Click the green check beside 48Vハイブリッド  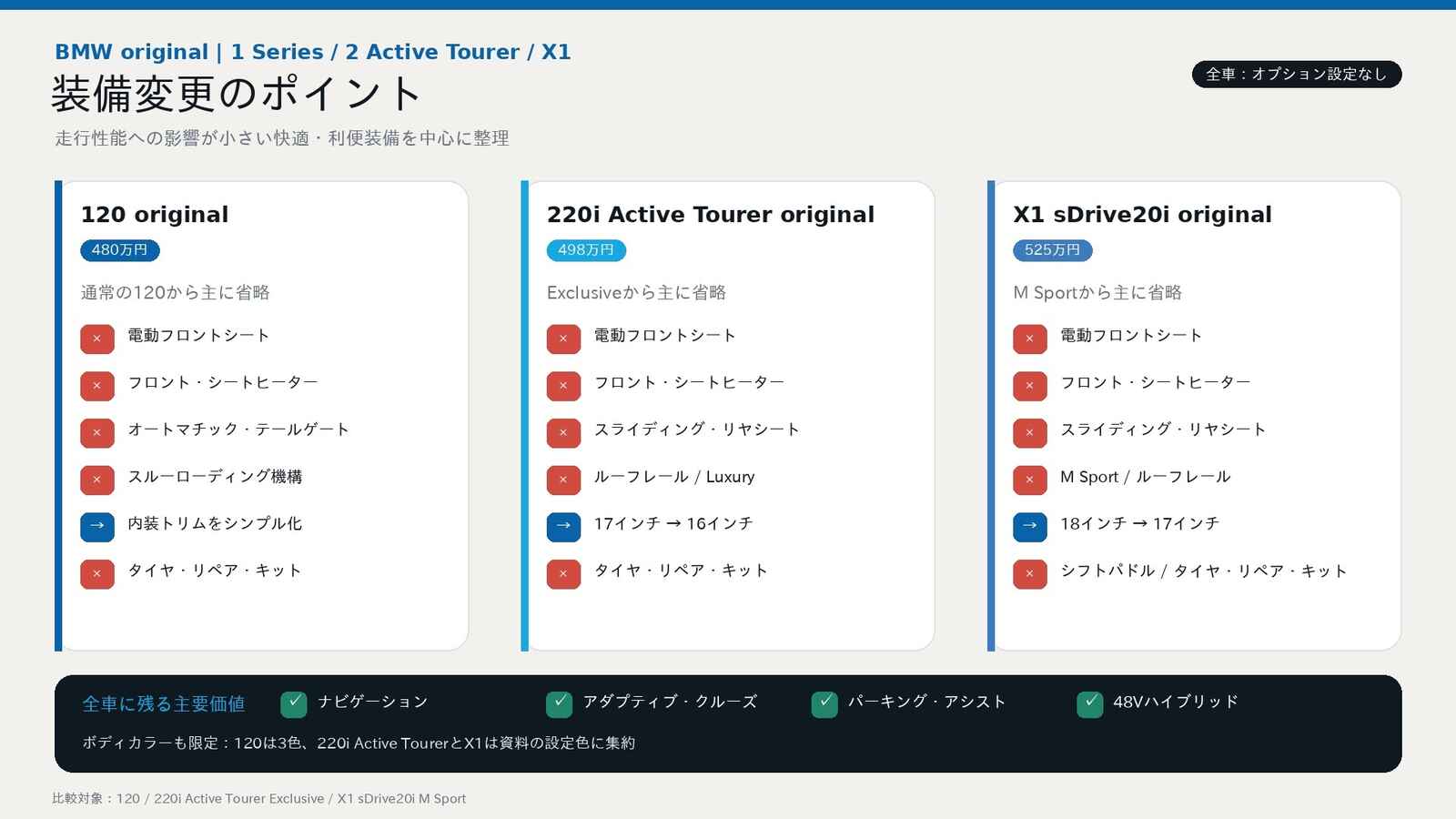coord(1090,703)
